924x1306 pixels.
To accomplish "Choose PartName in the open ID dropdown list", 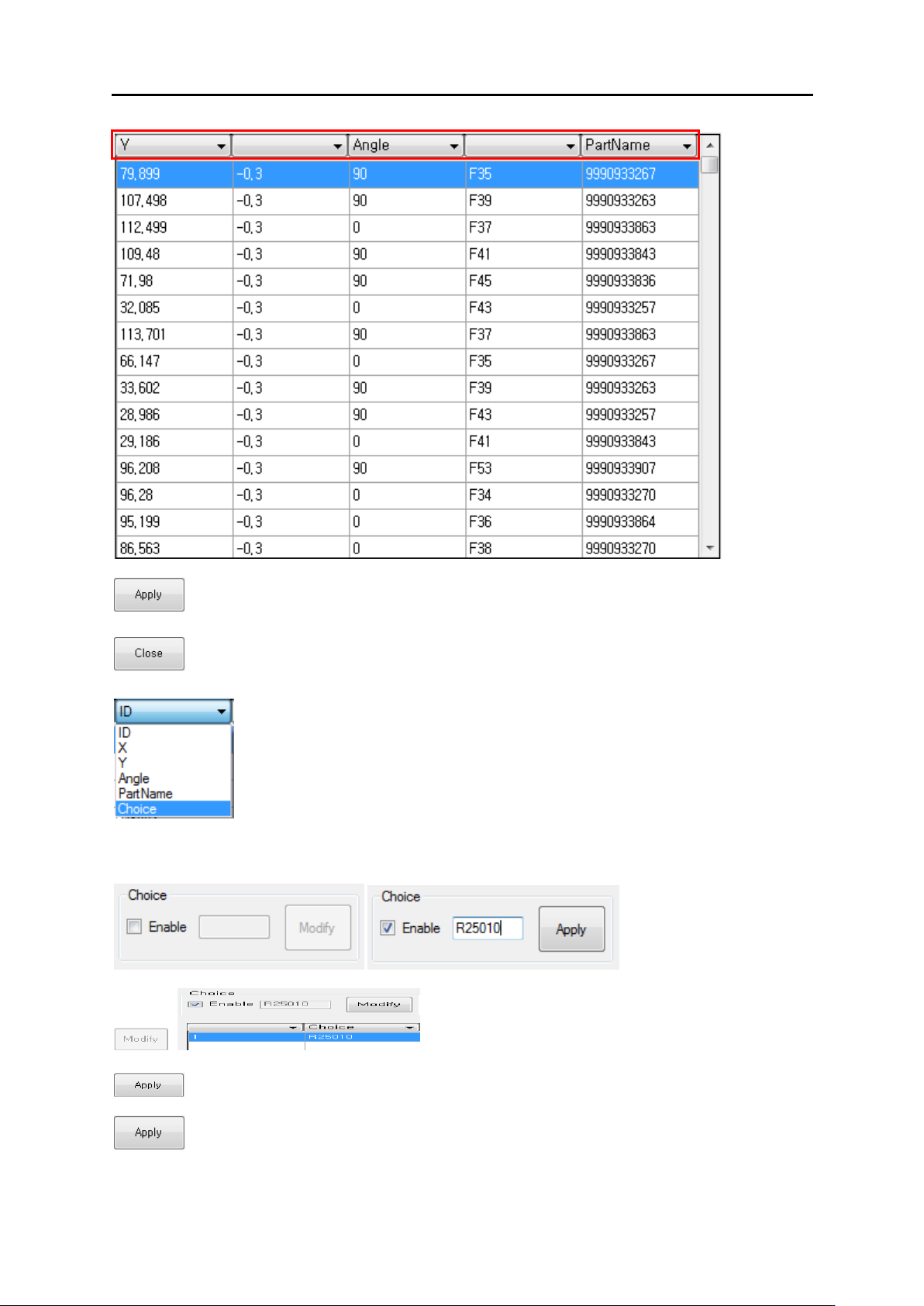I will point(174,794).
